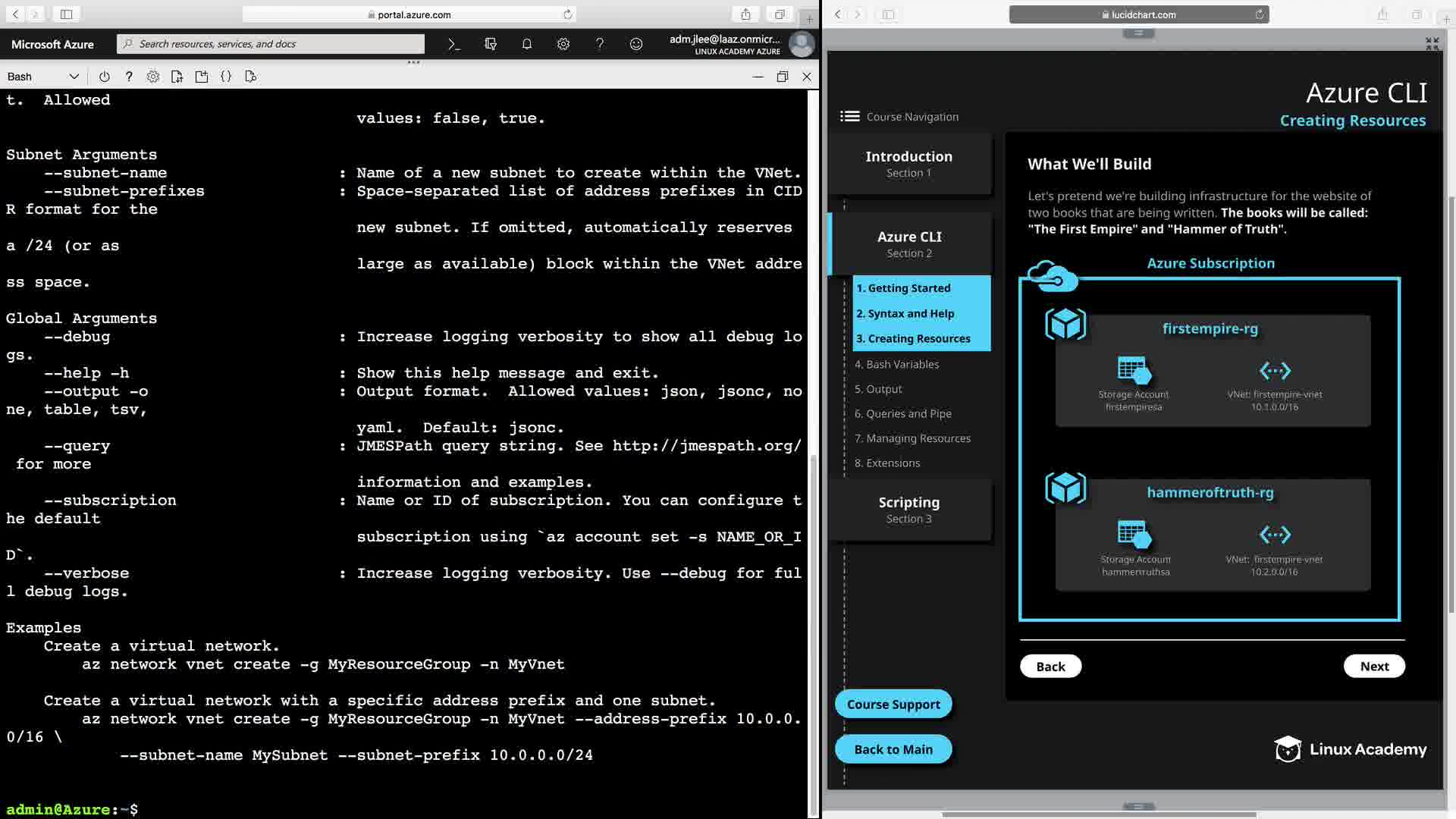The image size is (1456, 819).
Task: Expand the Course Navigation hamburger menu
Action: pyautogui.click(x=849, y=117)
